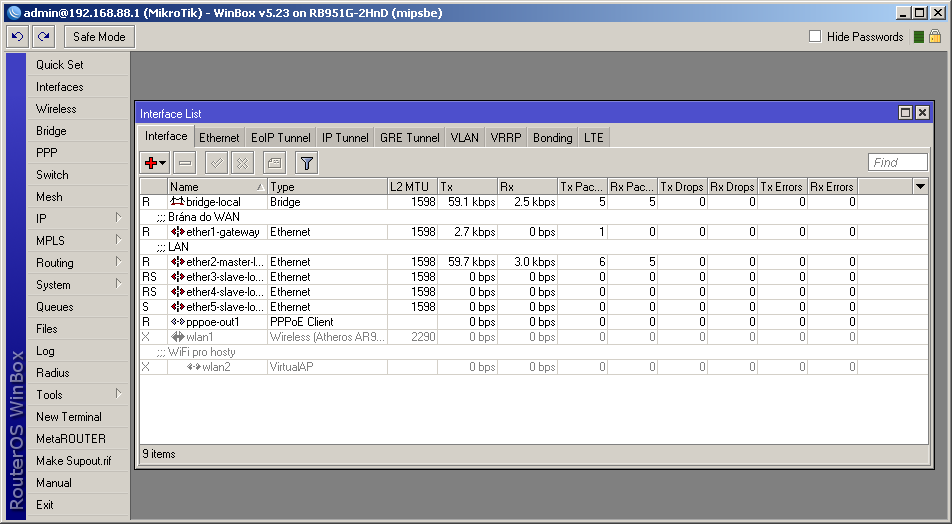Click the Undo arrow icon

[17, 37]
